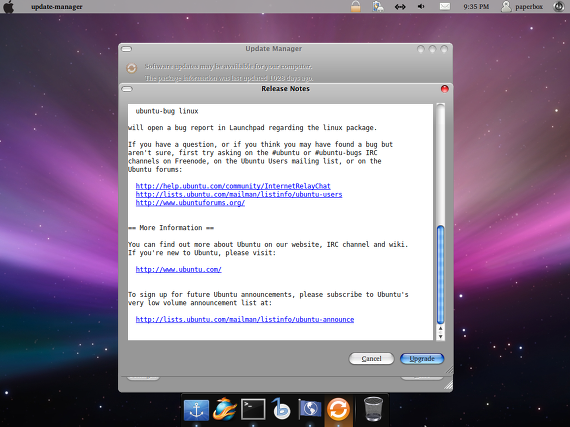Open the globe flag dock icon
The image size is (570, 427).
[x=310, y=409]
